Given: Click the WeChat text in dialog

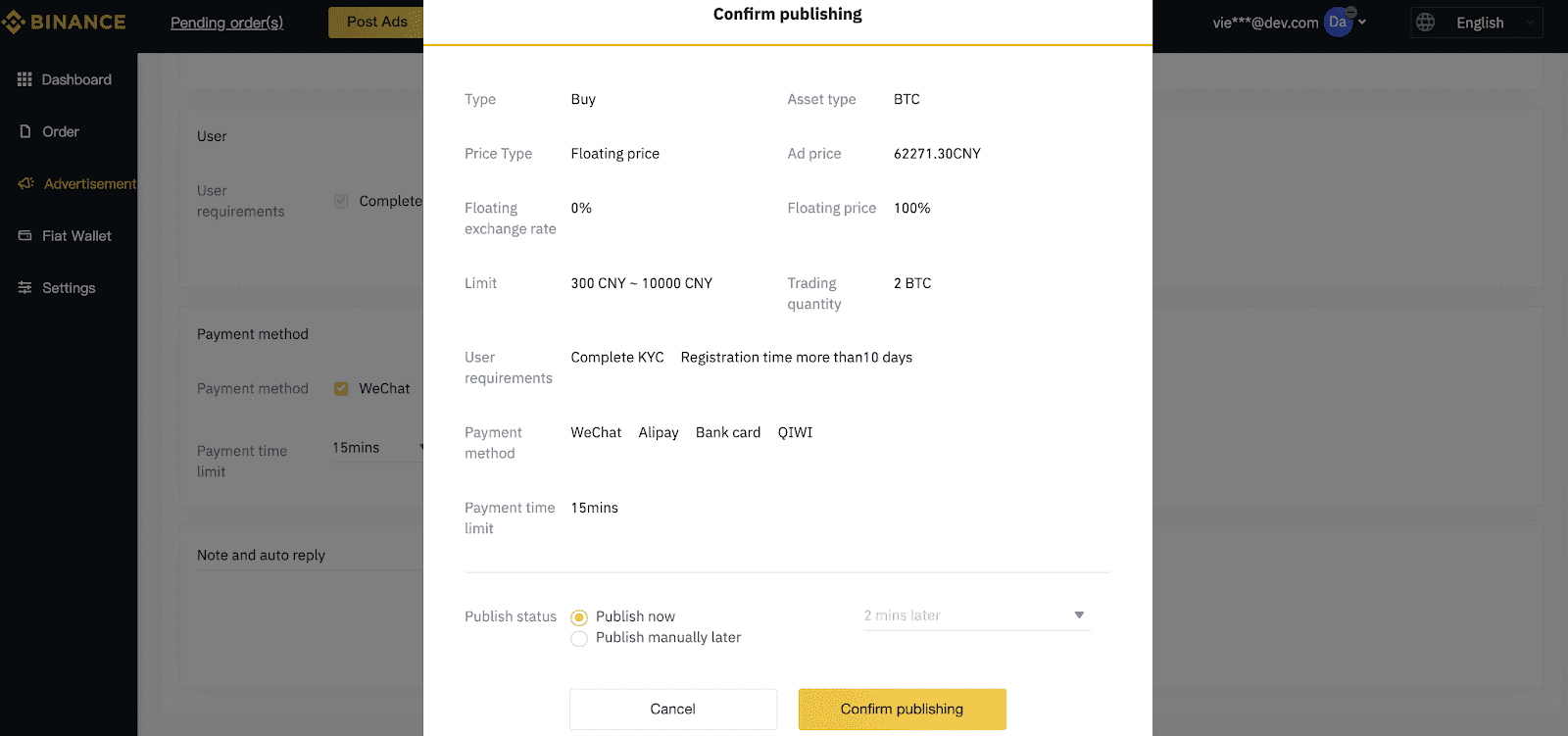Looking at the screenshot, I should click(x=596, y=433).
